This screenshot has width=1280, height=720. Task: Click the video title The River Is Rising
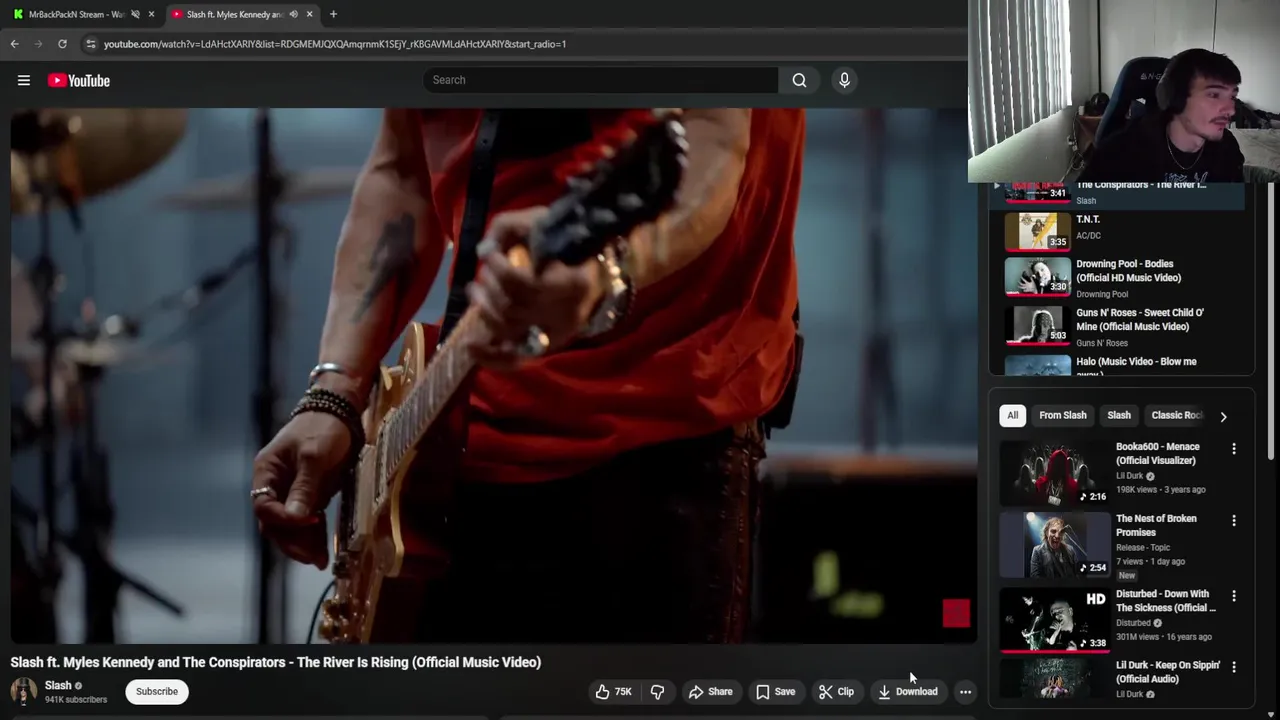pyautogui.click(x=275, y=662)
